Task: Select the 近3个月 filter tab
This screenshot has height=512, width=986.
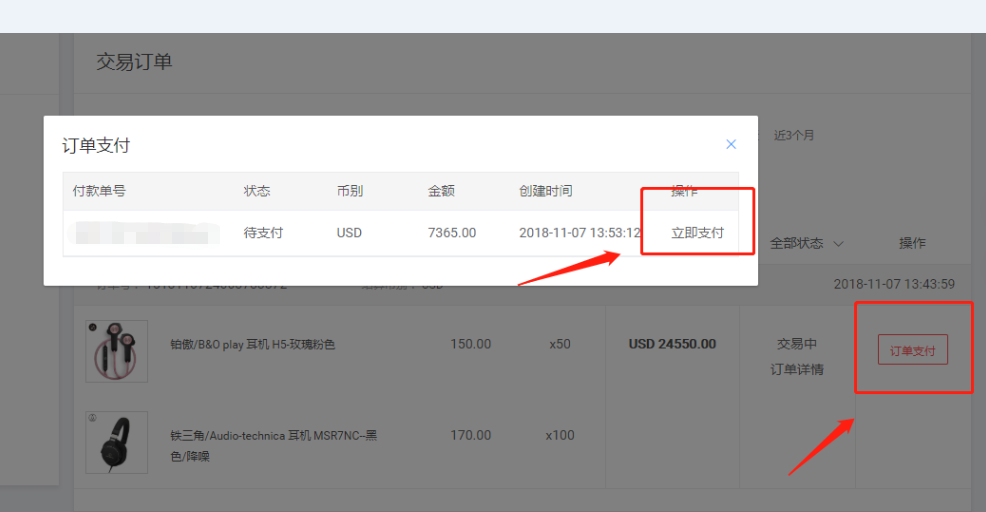Action: pos(794,135)
